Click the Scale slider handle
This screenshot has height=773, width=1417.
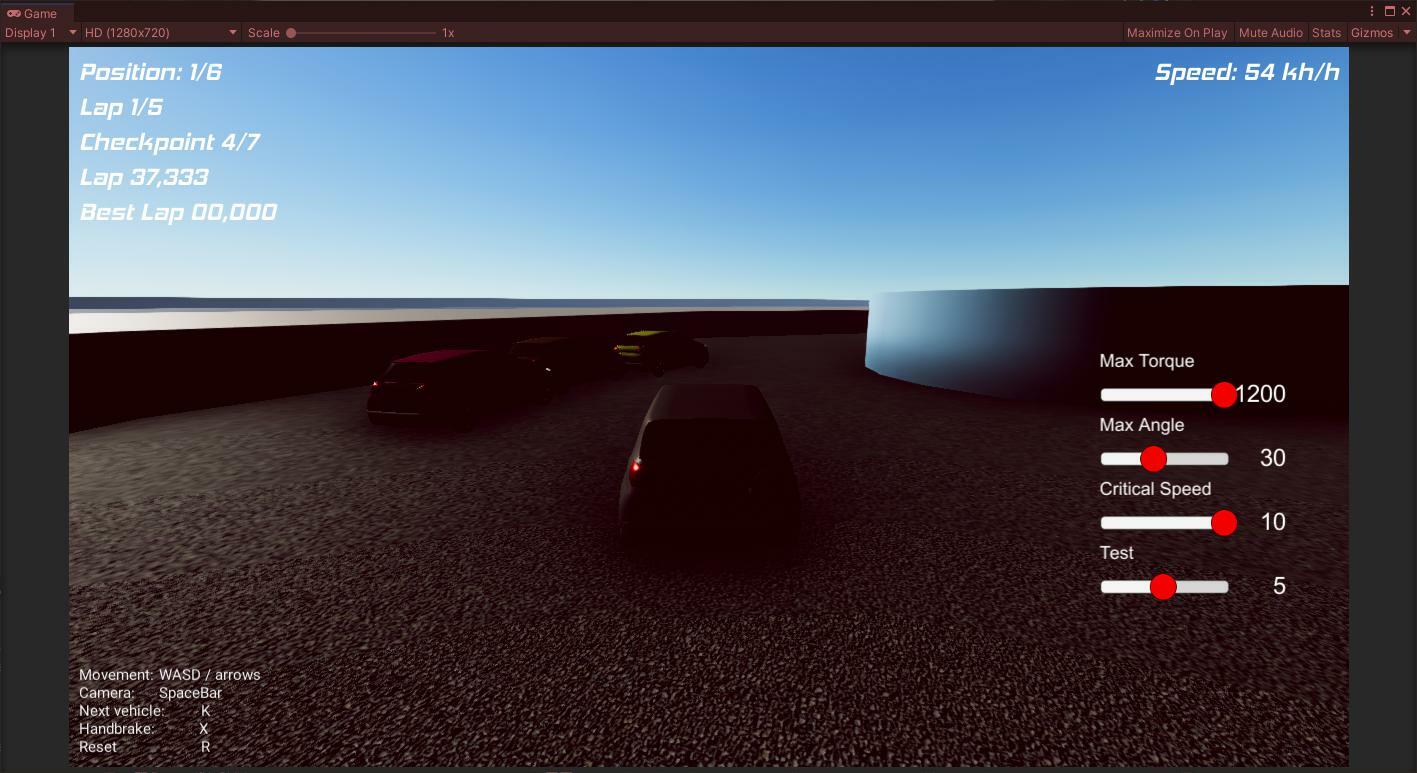coord(291,33)
